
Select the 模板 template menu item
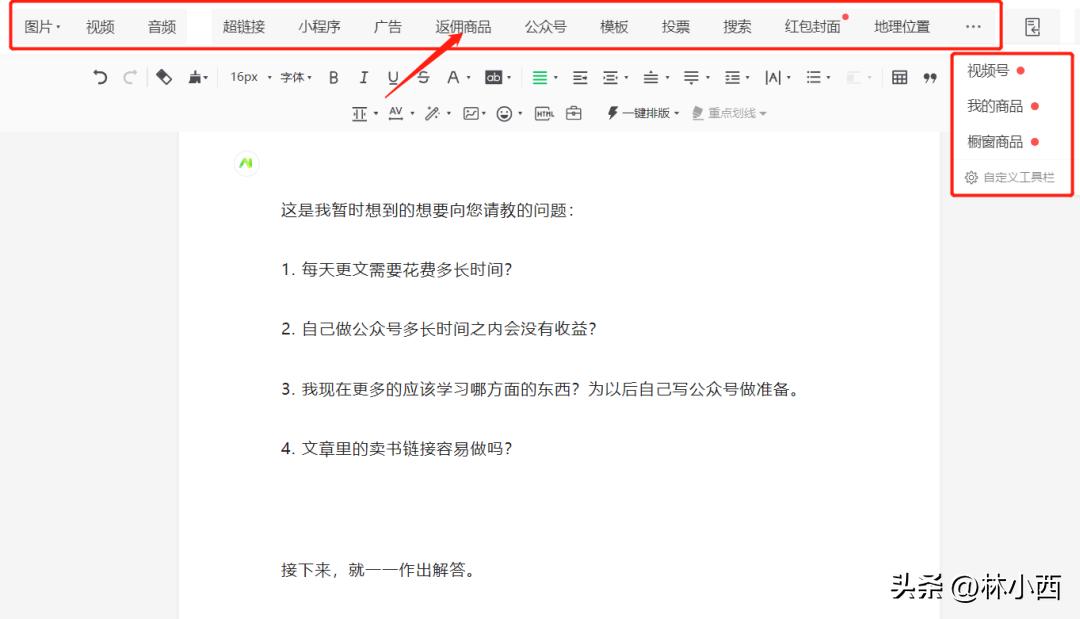click(613, 26)
